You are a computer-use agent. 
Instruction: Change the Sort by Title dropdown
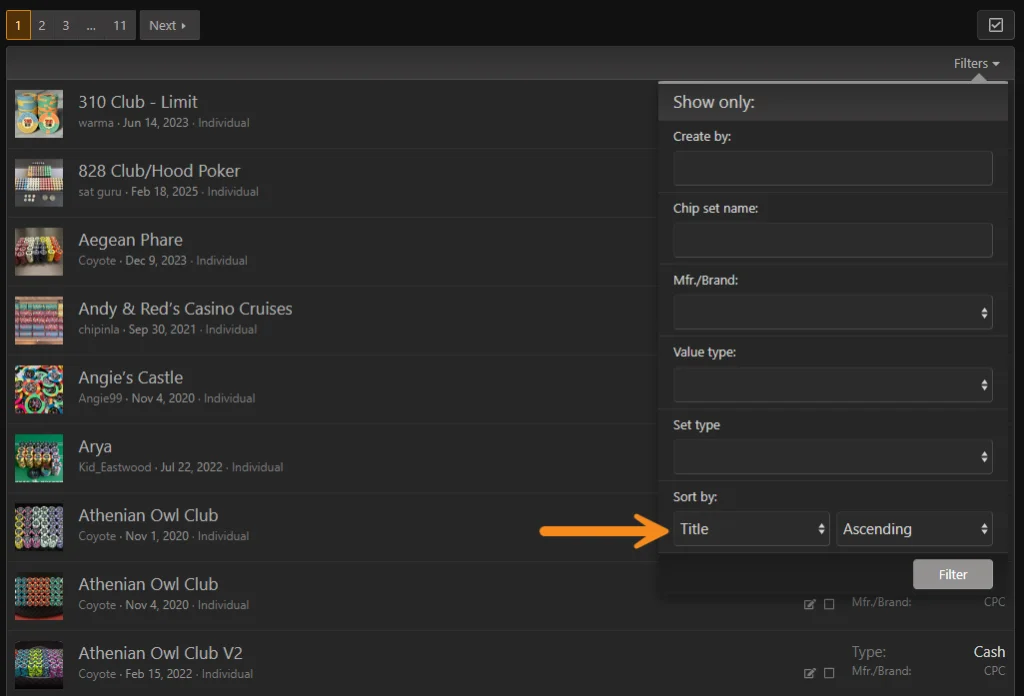(751, 529)
